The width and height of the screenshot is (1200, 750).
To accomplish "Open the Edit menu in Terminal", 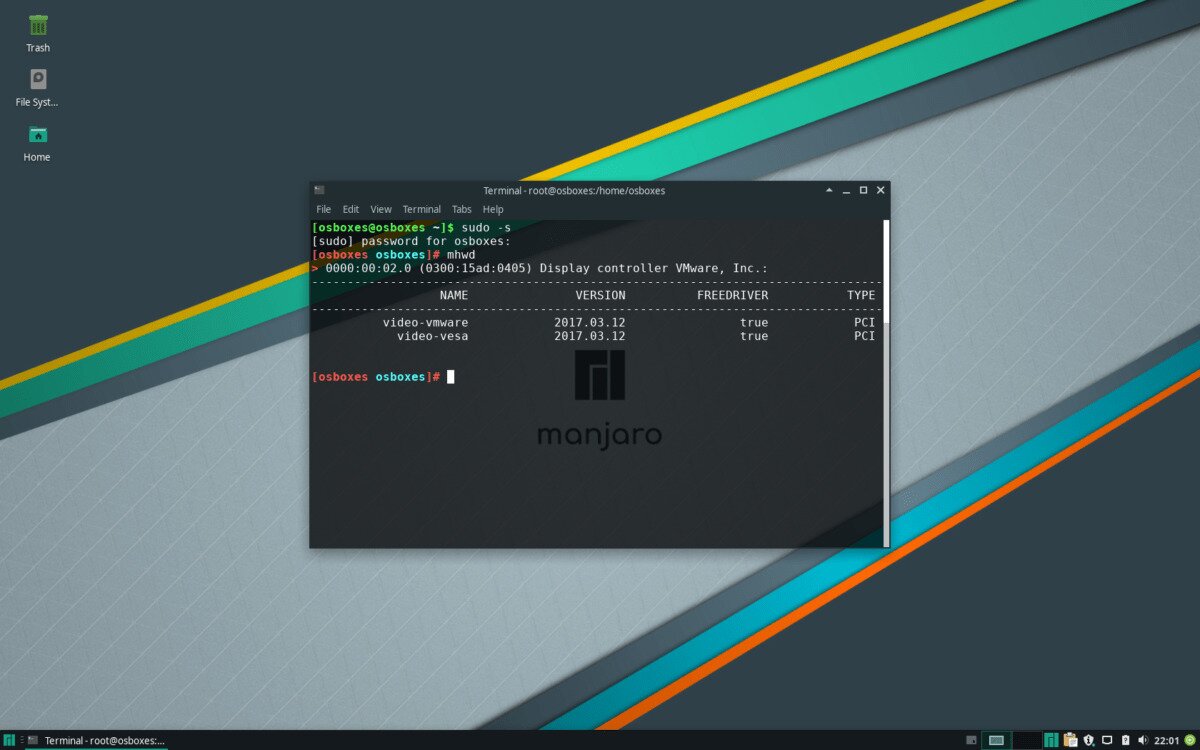I will 350,209.
